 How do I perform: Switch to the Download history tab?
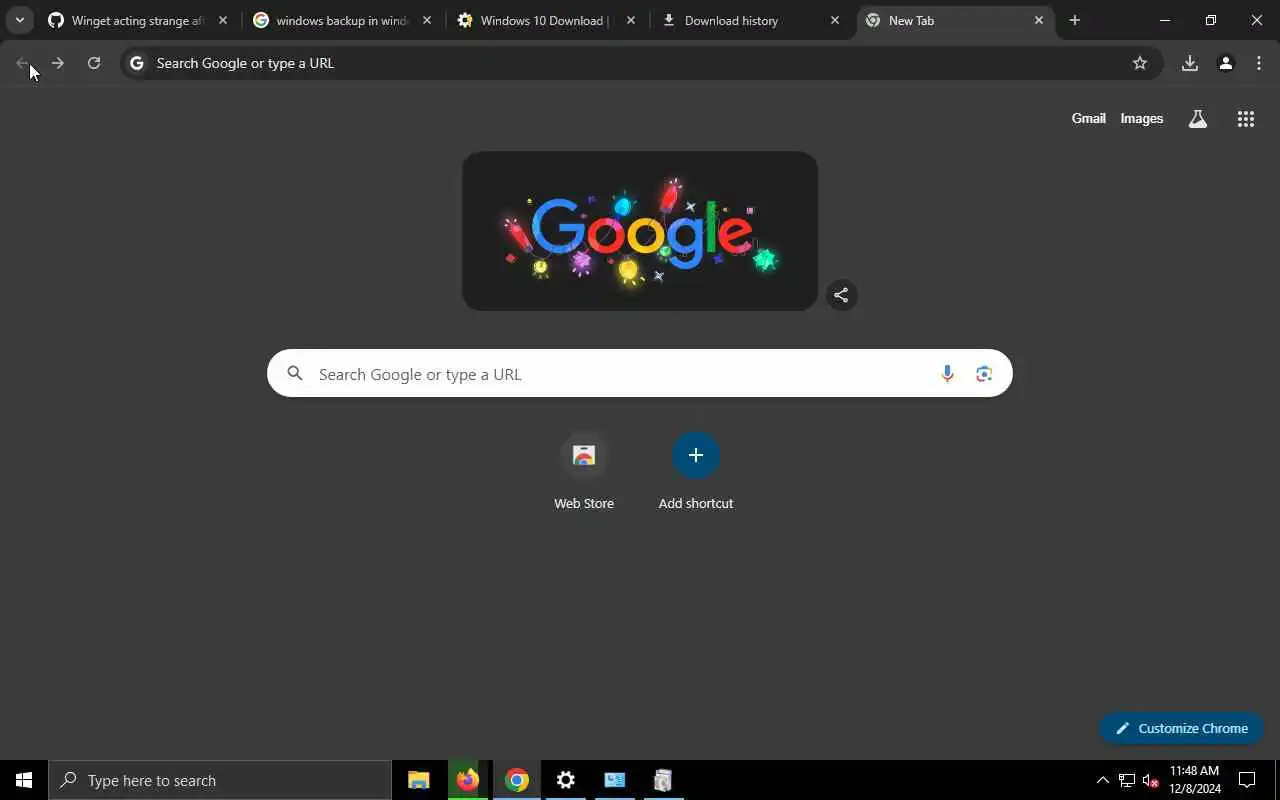[750, 20]
